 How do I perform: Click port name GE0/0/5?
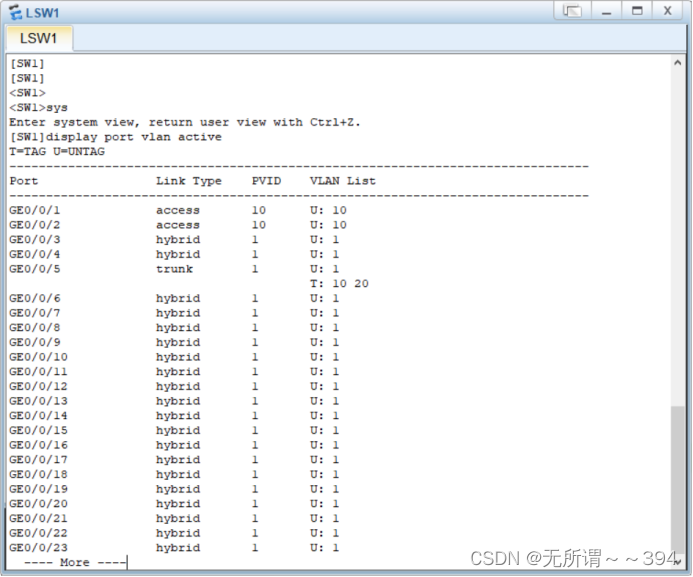coord(34,269)
